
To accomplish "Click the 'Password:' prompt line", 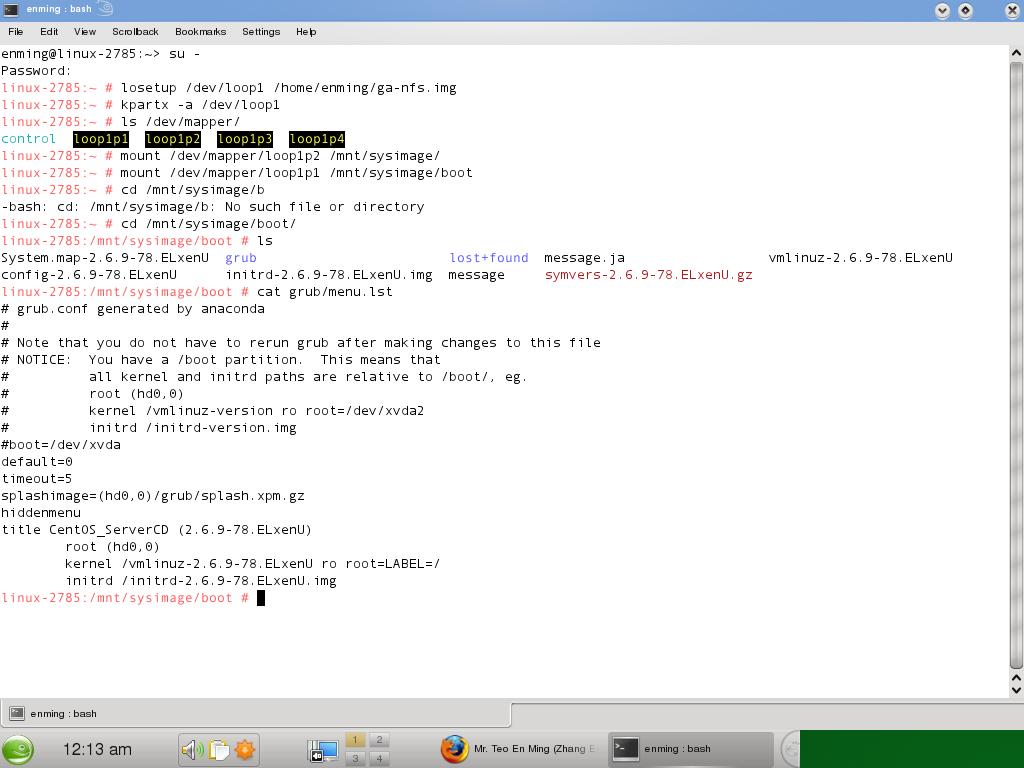I will pyautogui.click(x=37, y=71).
